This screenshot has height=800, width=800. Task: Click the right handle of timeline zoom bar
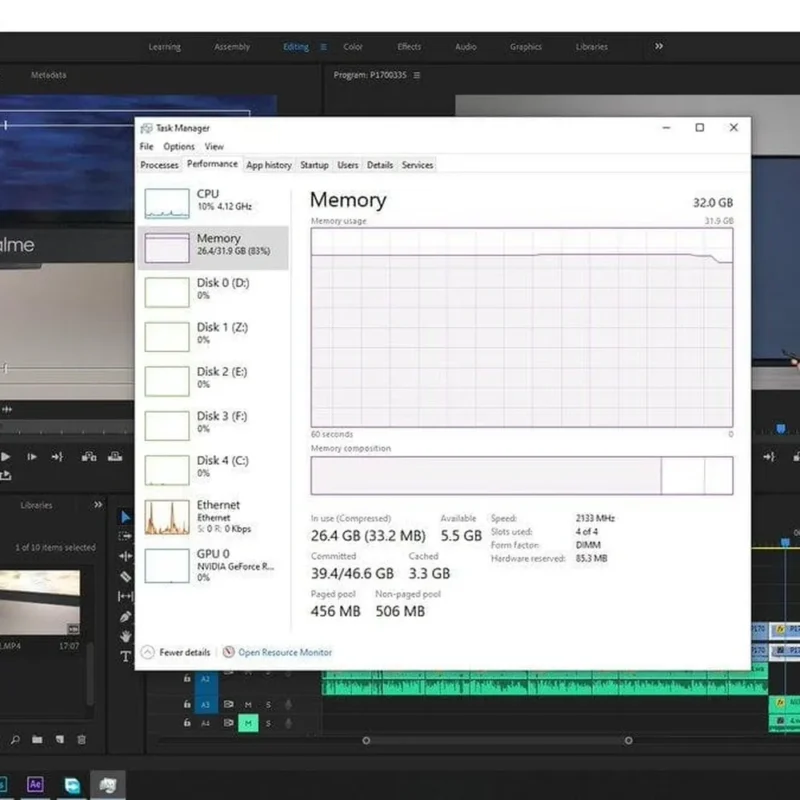pyautogui.click(x=629, y=740)
